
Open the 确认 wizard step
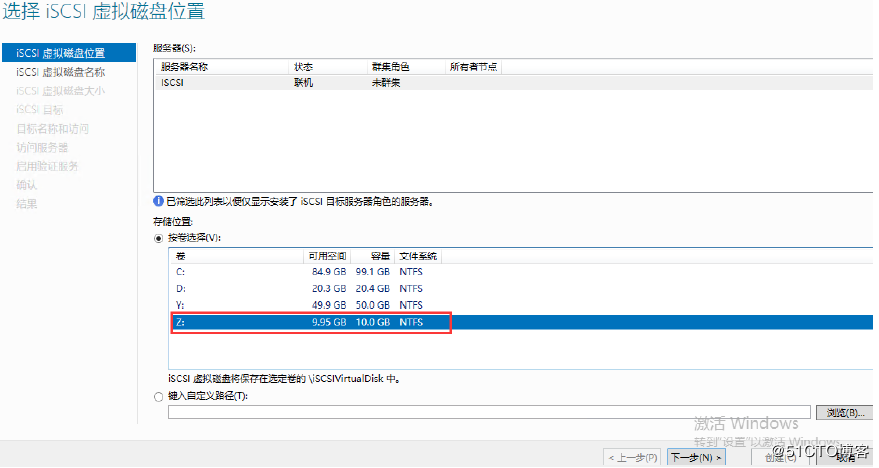point(26,184)
